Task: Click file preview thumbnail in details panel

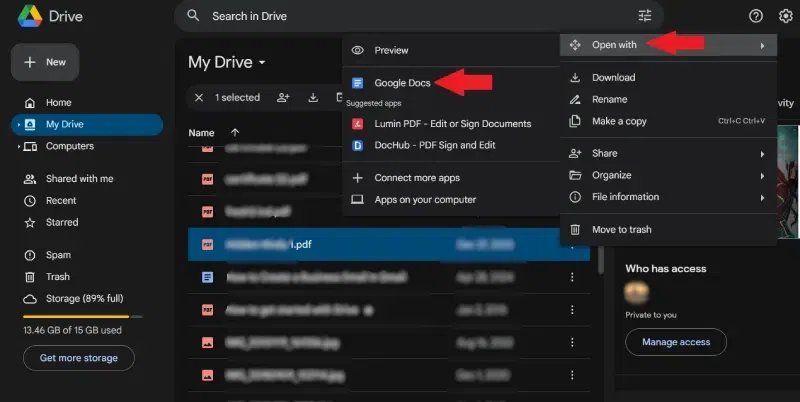Action: tap(788, 181)
